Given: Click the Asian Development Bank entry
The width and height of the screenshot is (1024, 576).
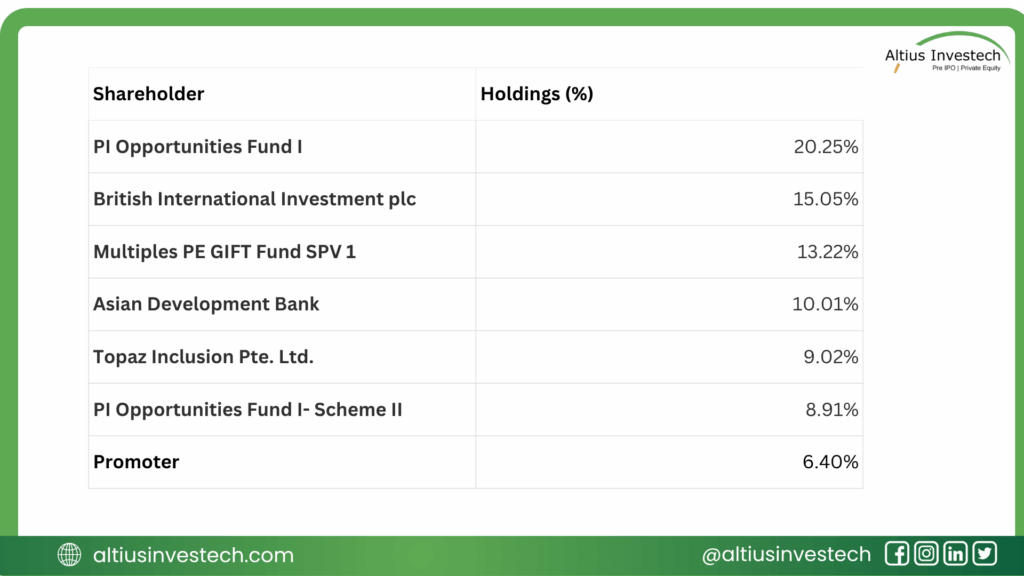Looking at the screenshot, I should pos(207,304).
